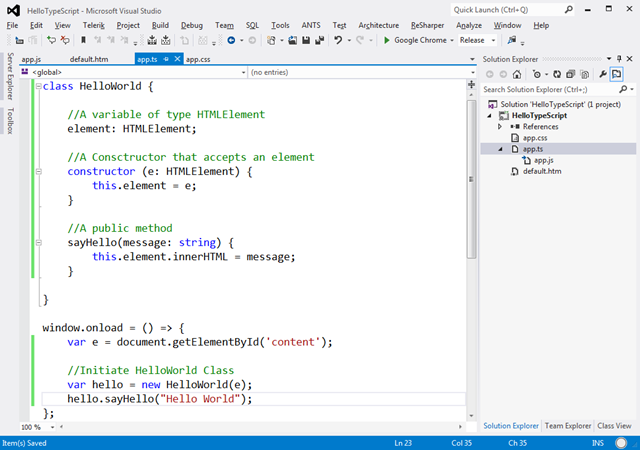The width and height of the screenshot is (640, 450).
Task: Open the Server Explorer side tab
Action: pyautogui.click(x=10, y=76)
